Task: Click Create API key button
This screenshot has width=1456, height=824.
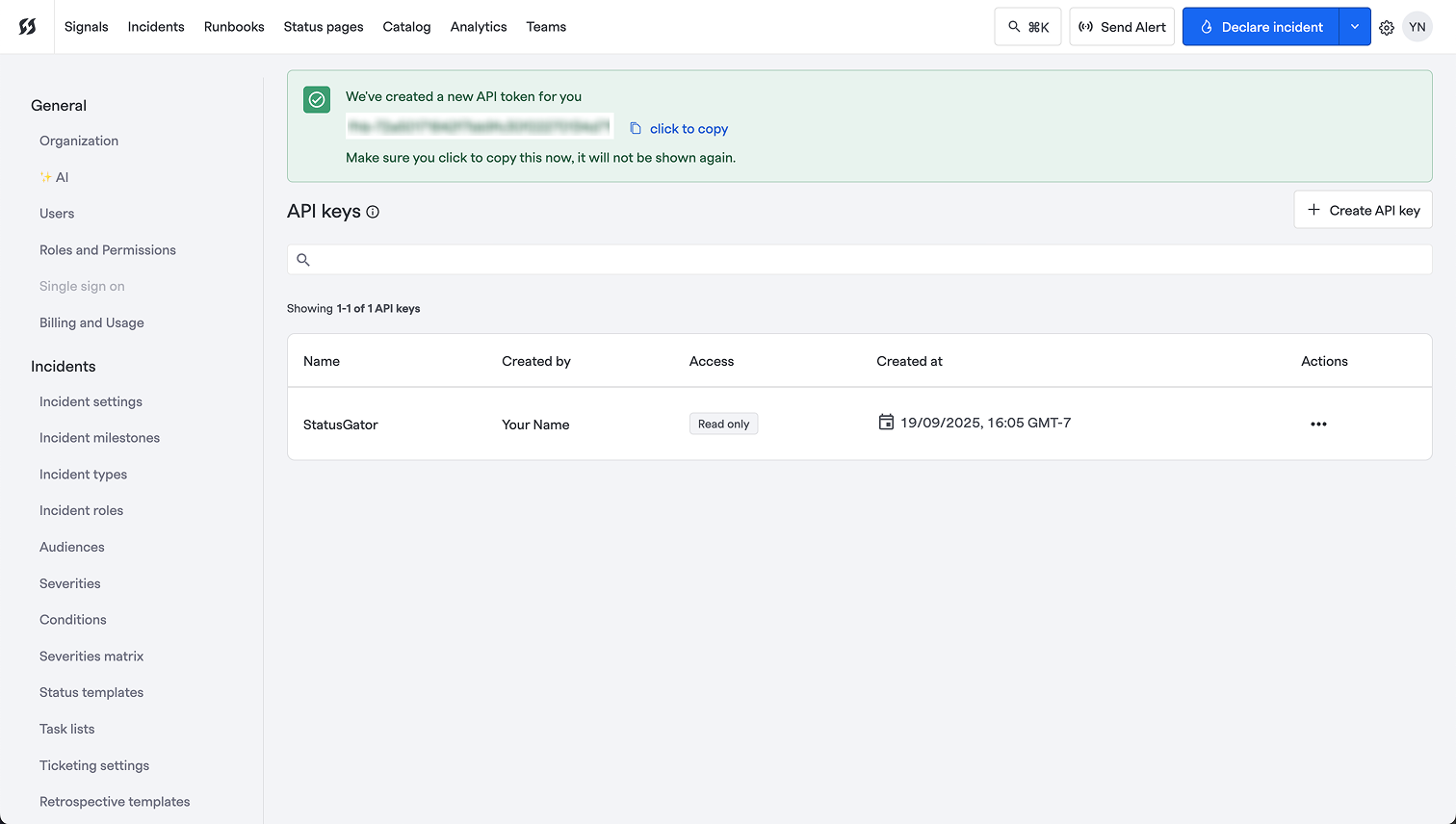Action: pos(1363,210)
